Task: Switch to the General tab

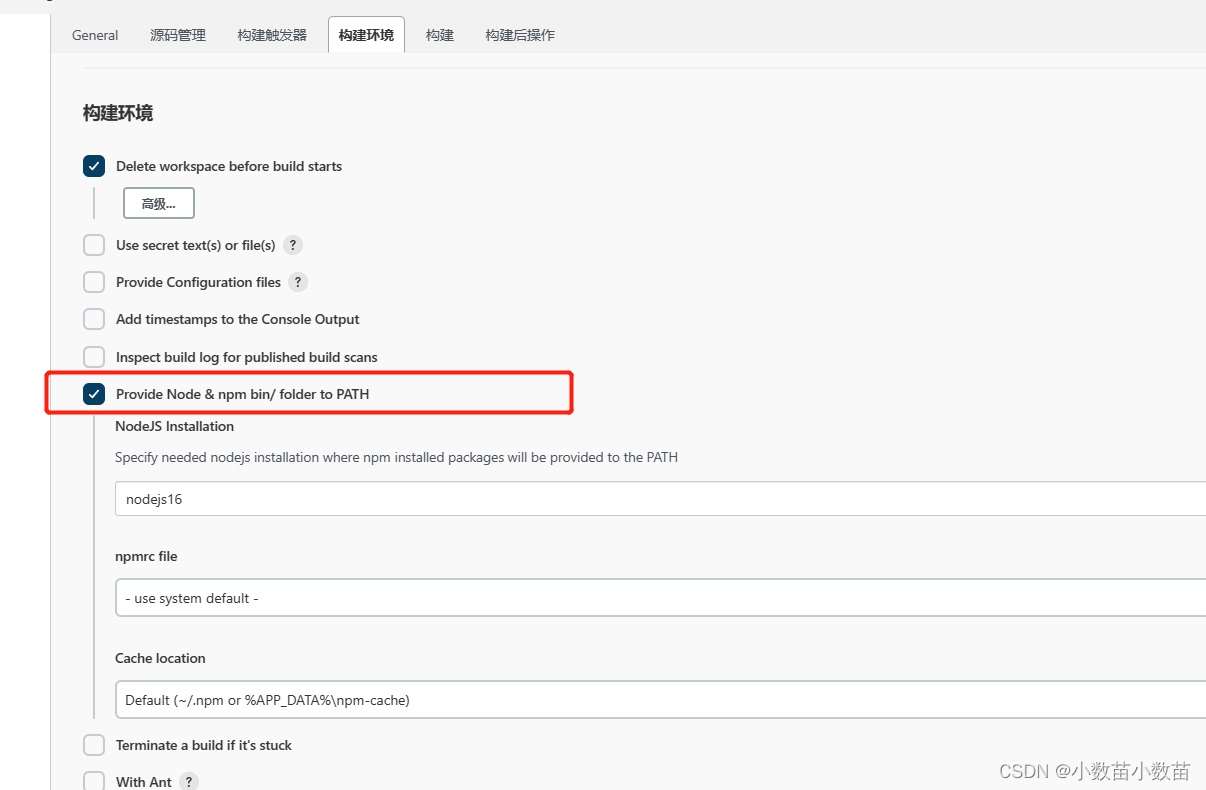Action: [95, 35]
